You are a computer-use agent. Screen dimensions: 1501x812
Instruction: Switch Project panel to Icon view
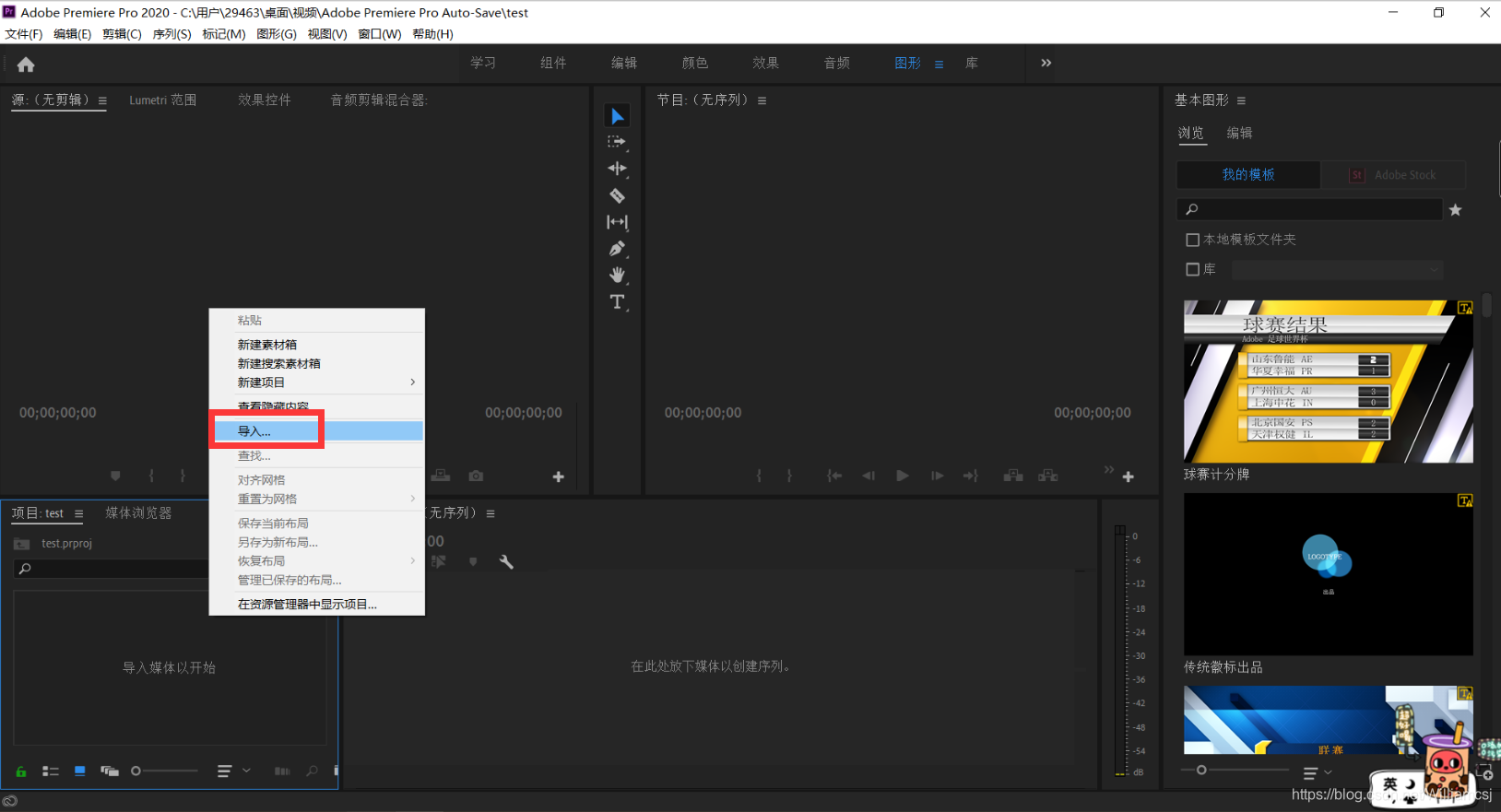point(80,771)
